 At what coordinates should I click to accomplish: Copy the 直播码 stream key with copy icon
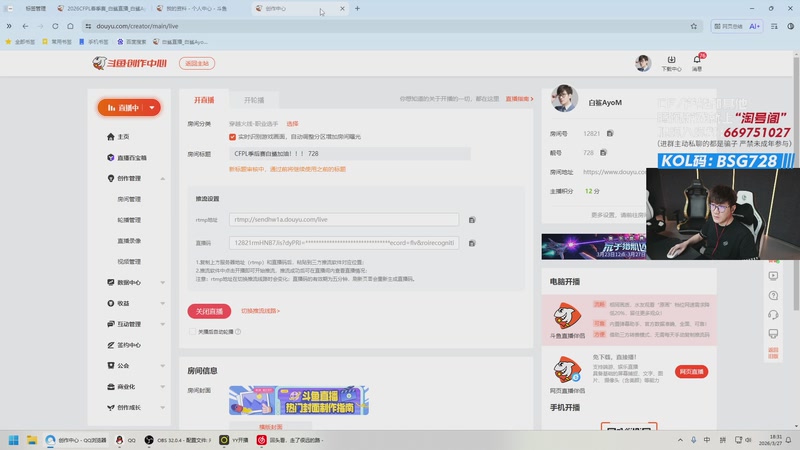[472, 243]
